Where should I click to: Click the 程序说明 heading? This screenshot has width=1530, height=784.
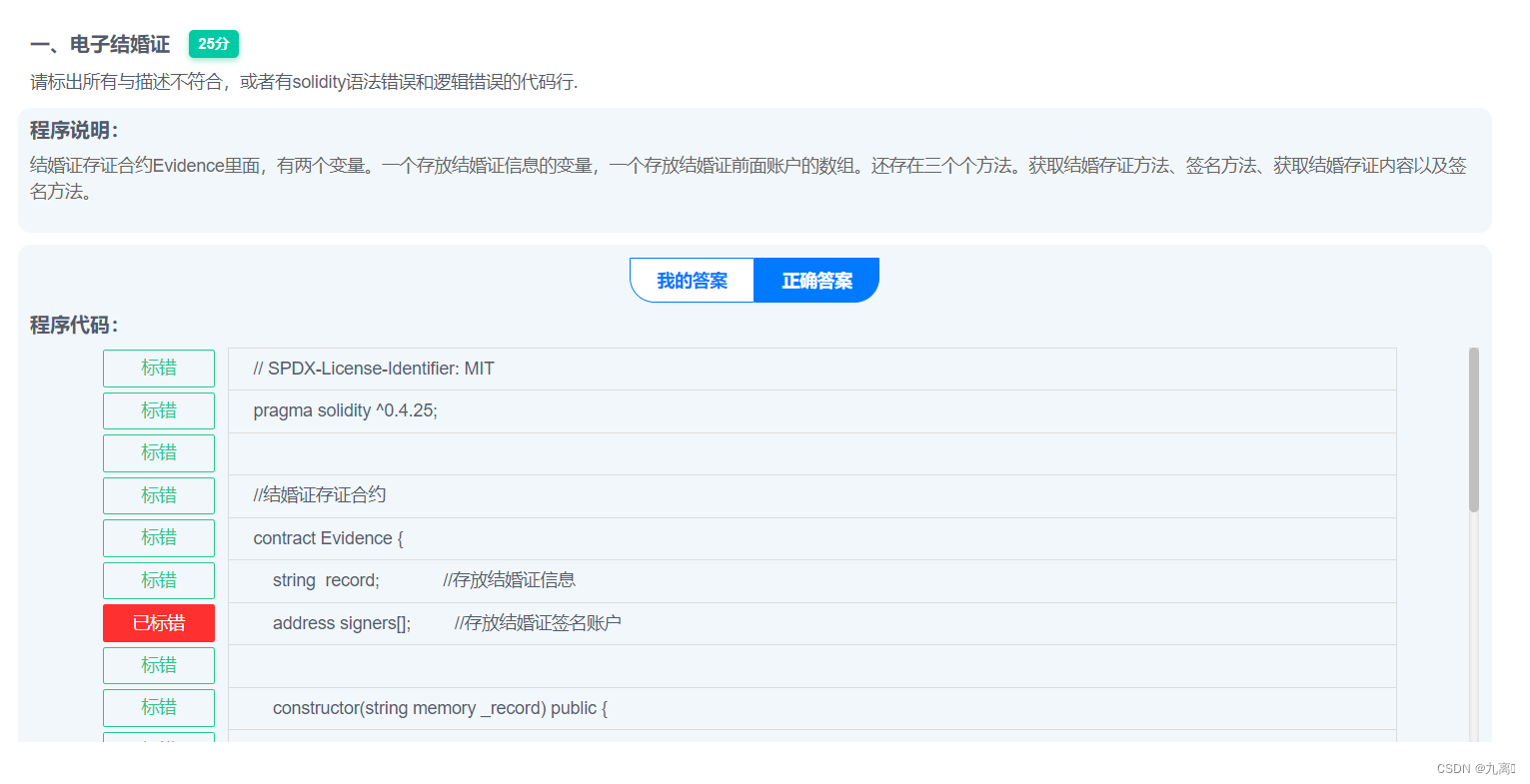point(74,130)
